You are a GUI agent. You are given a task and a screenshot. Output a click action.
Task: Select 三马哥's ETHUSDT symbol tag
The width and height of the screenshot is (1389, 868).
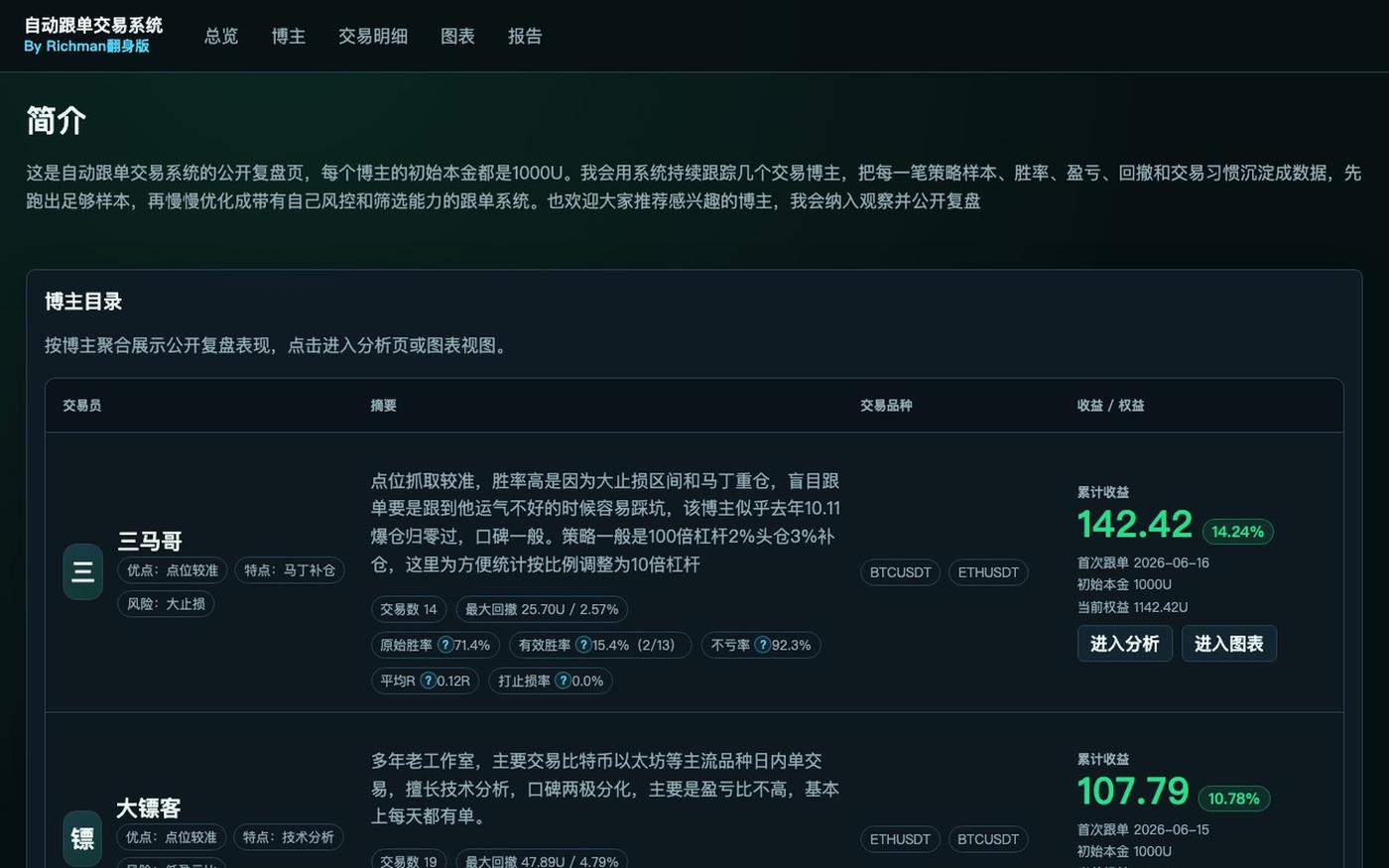coord(988,572)
